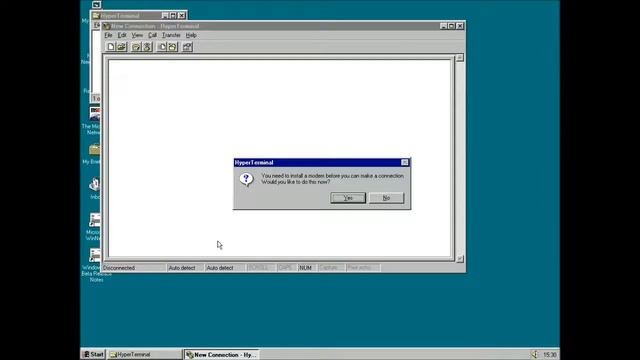Image resolution: width=640 pixels, height=360 pixels.
Task: Click the New connection toolbar icon
Action: pos(111,47)
